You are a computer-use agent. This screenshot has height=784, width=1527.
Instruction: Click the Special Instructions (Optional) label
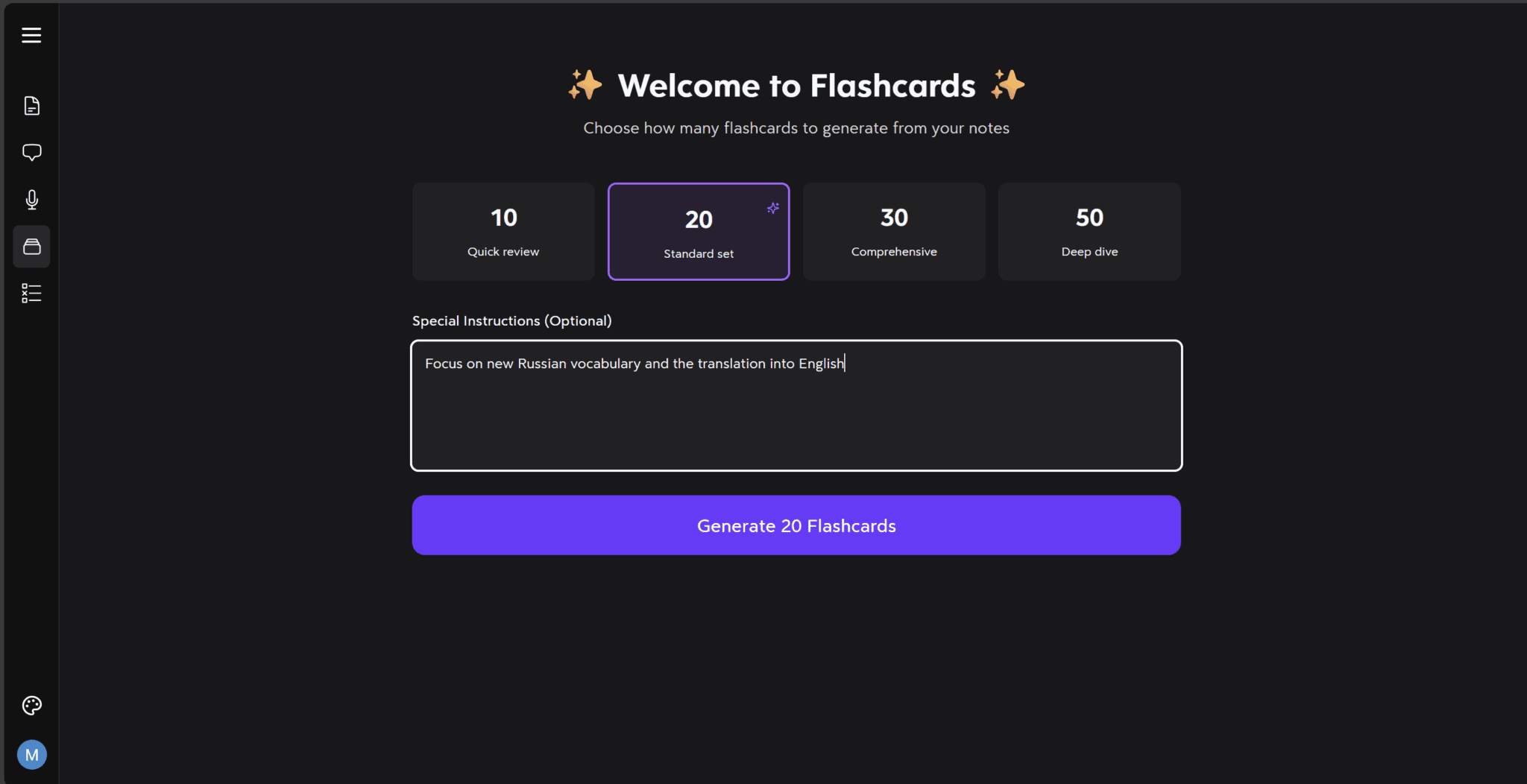[511, 320]
